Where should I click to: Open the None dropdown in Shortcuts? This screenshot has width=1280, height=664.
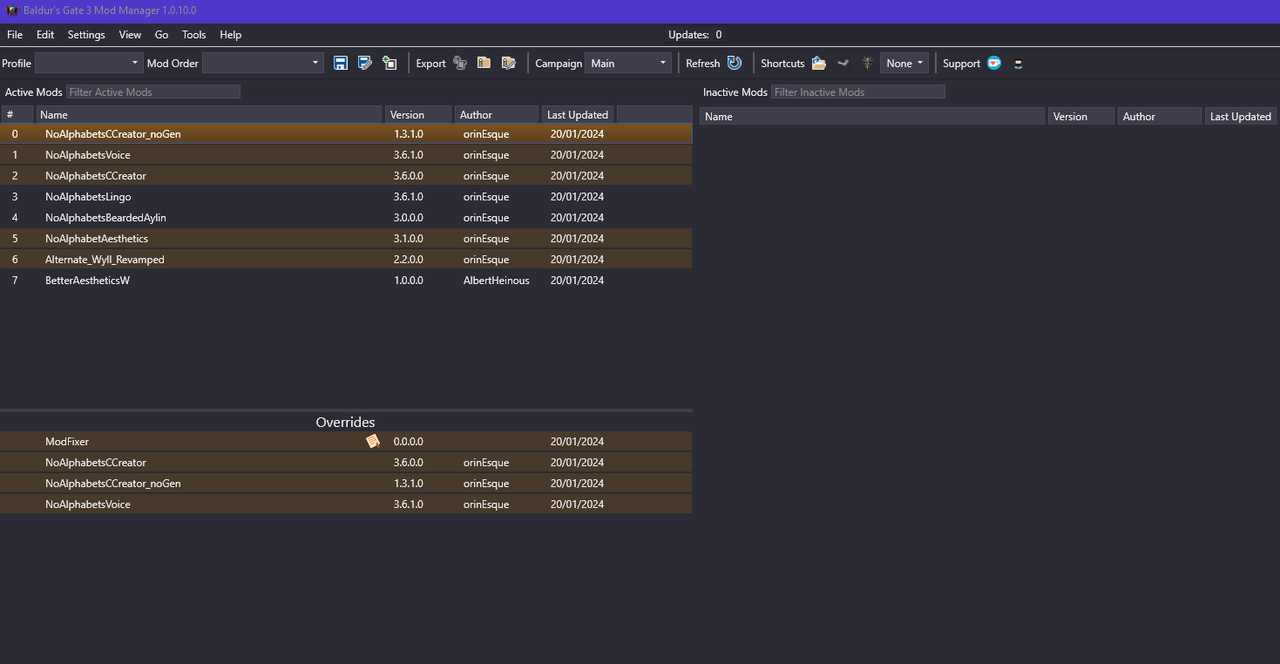point(905,63)
